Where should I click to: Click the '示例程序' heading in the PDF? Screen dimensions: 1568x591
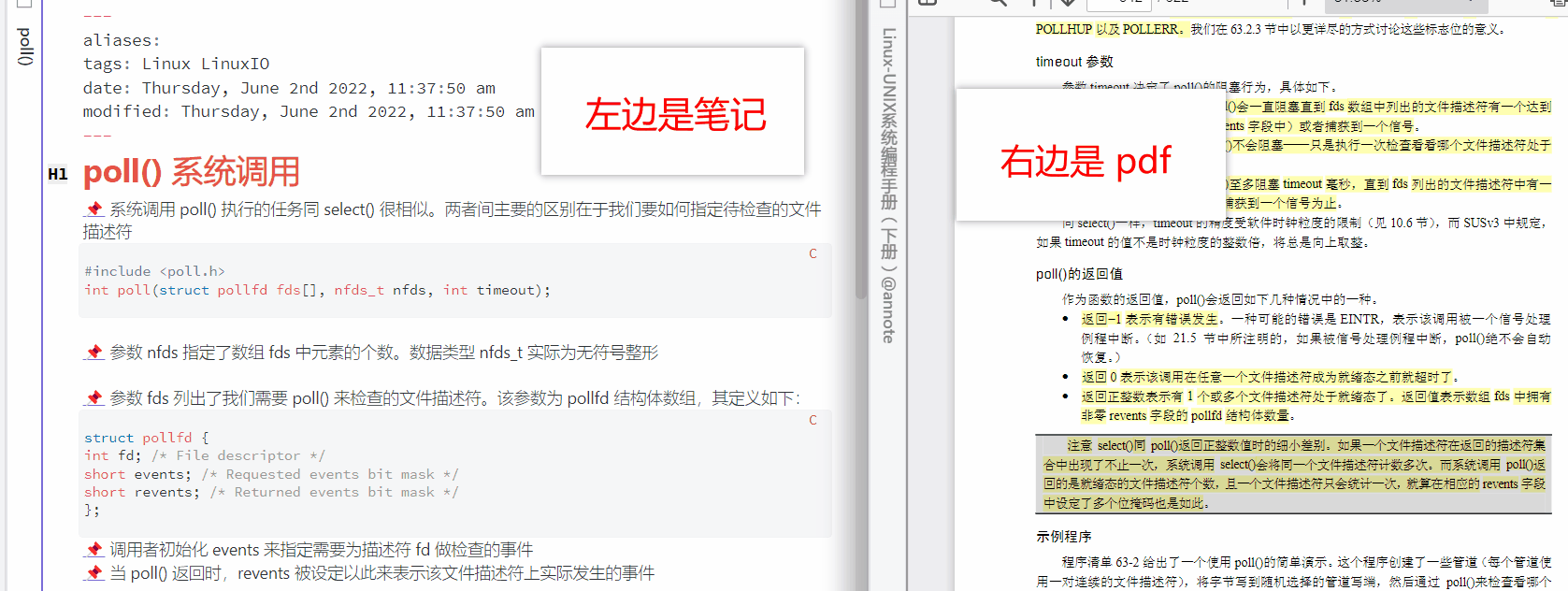click(x=1063, y=536)
